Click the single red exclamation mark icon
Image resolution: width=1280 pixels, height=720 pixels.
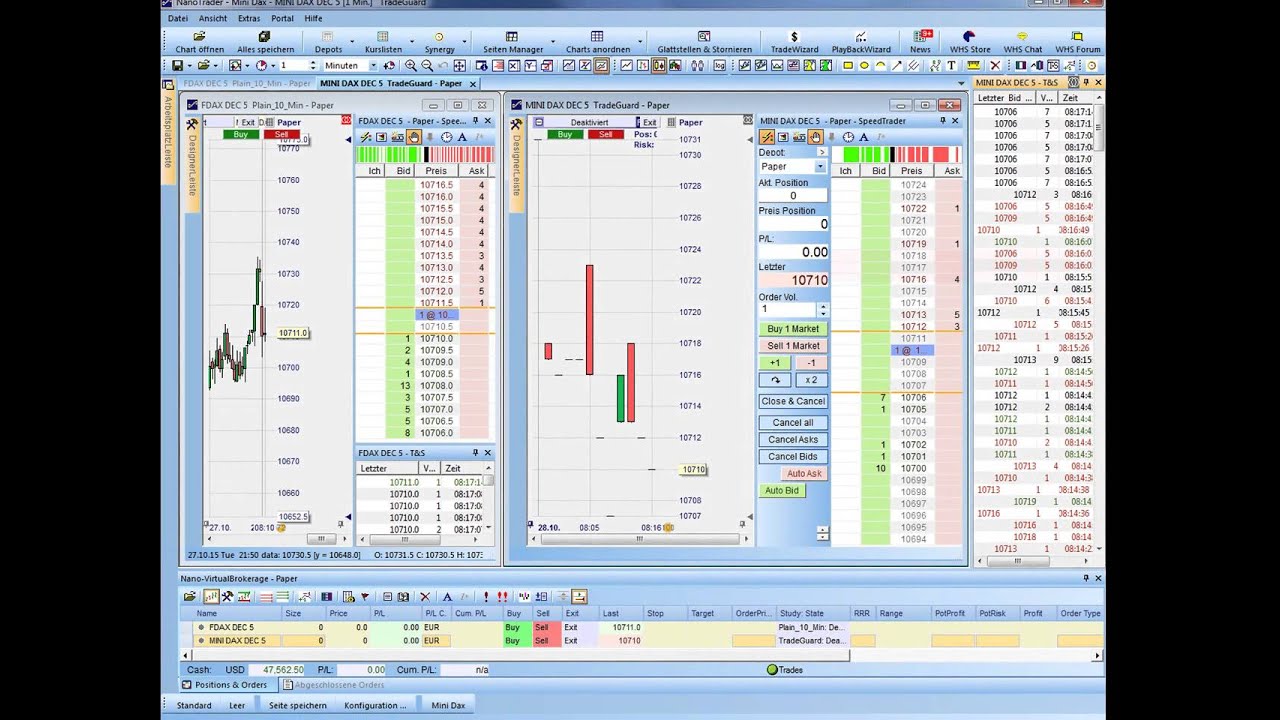[x=485, y=596]
